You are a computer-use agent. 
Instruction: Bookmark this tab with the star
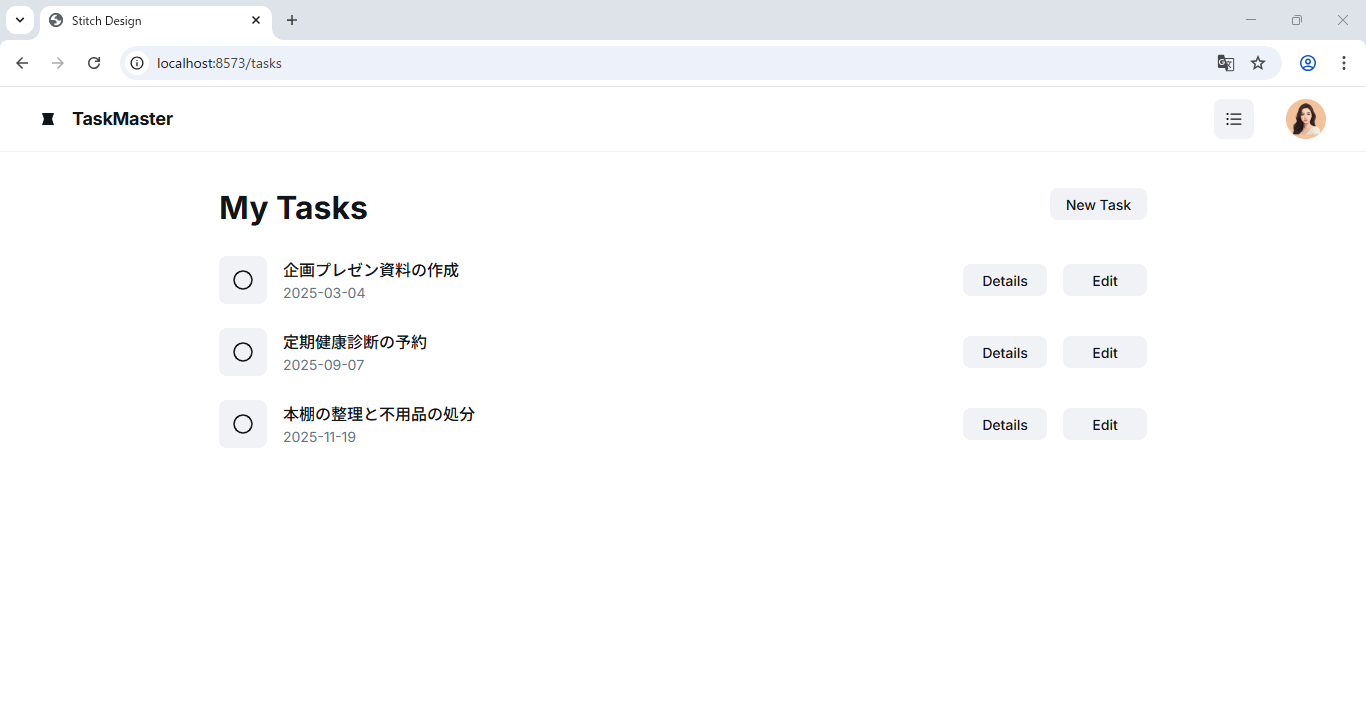tap(1258, 63)
